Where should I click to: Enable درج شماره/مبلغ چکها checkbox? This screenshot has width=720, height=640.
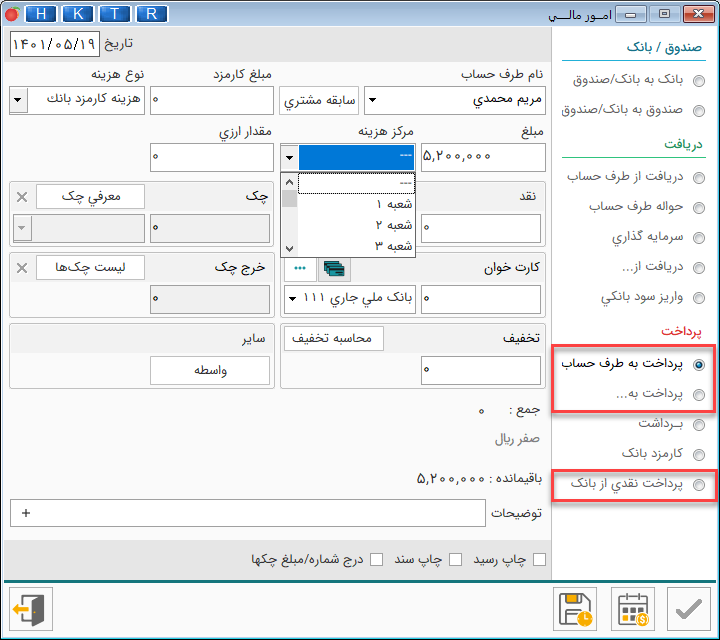click(x=377, y=560)
